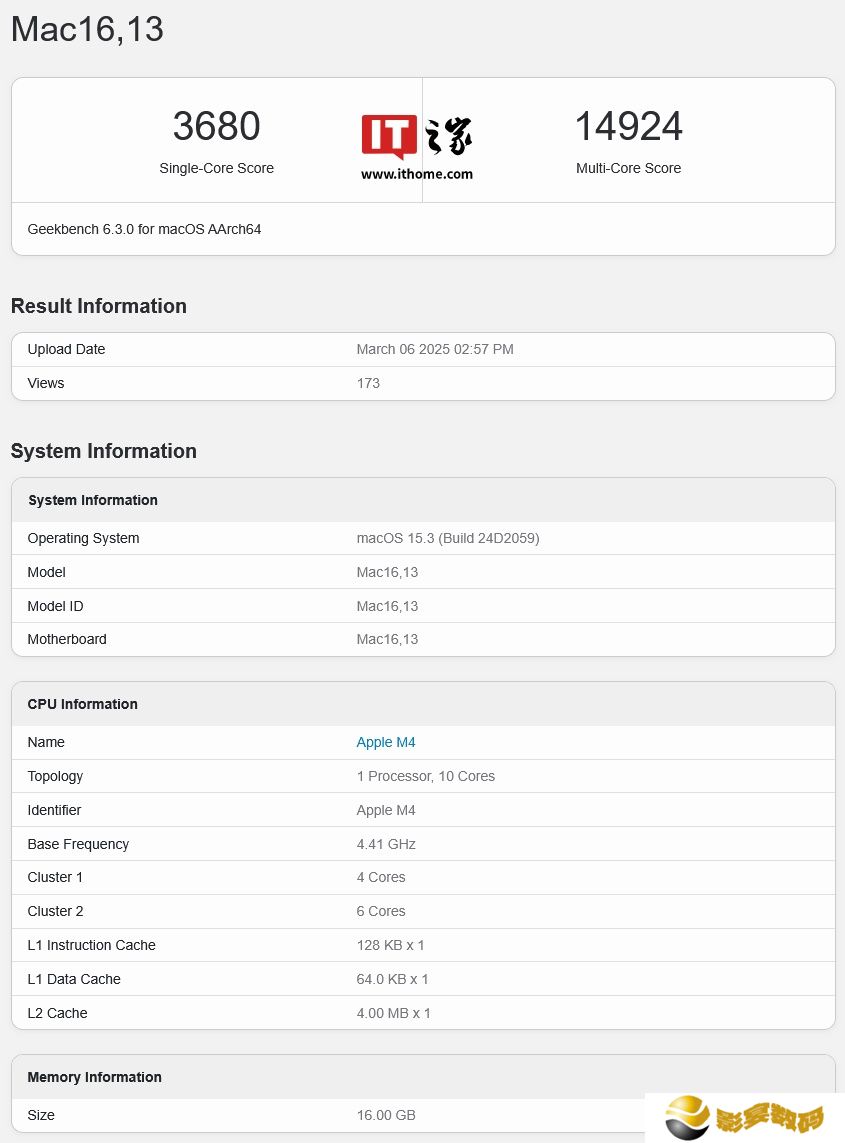Screen dimensions: 845x1143
Task: Select the Apple M4 value in Identifier row
Action: click(x=386, y=810)
